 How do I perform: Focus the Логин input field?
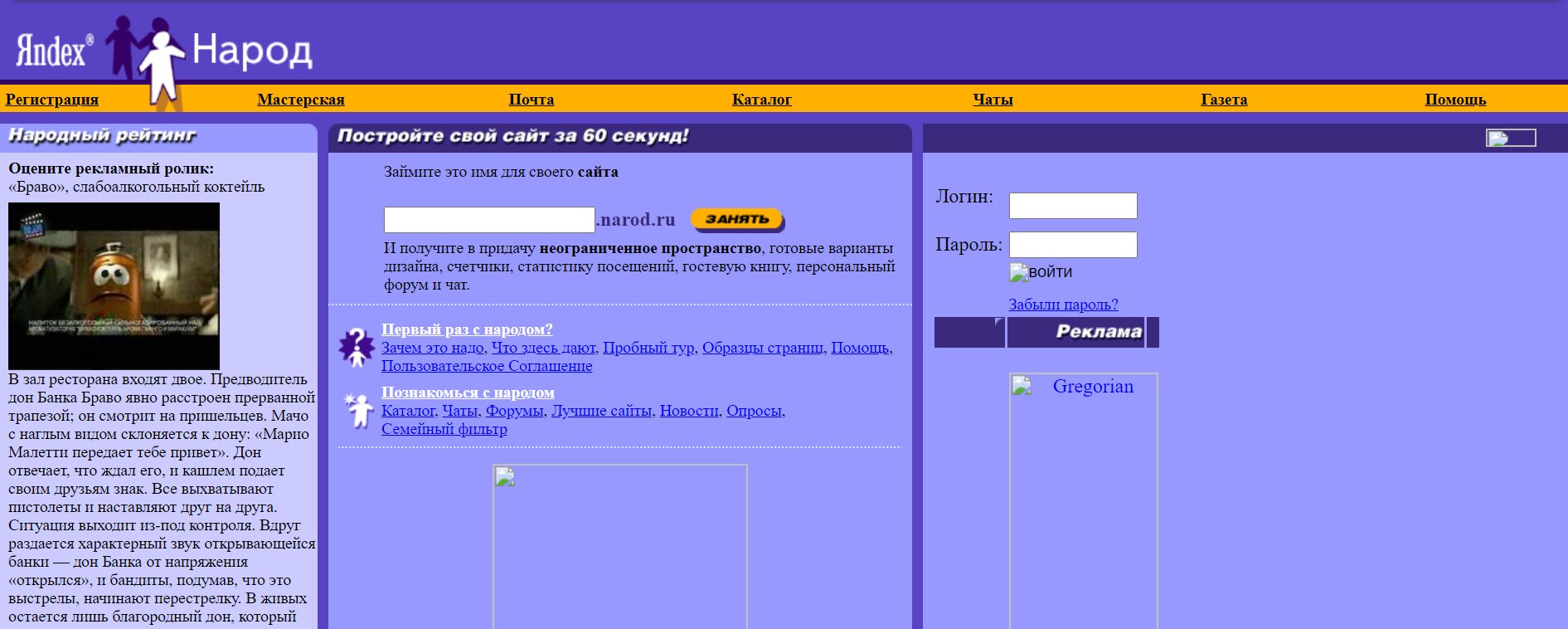[x=1073, y=206]
